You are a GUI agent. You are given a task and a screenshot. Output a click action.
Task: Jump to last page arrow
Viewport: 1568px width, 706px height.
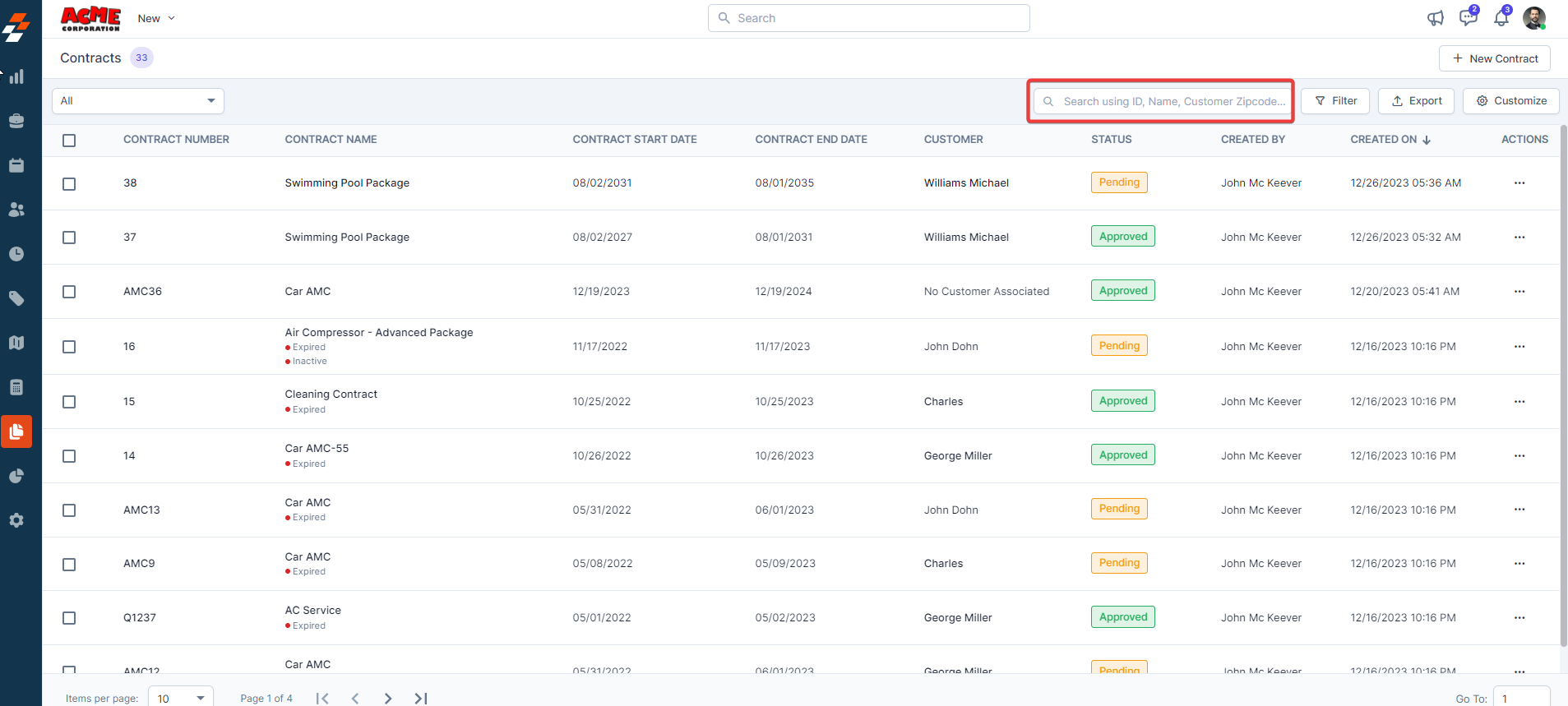point(421,698)
